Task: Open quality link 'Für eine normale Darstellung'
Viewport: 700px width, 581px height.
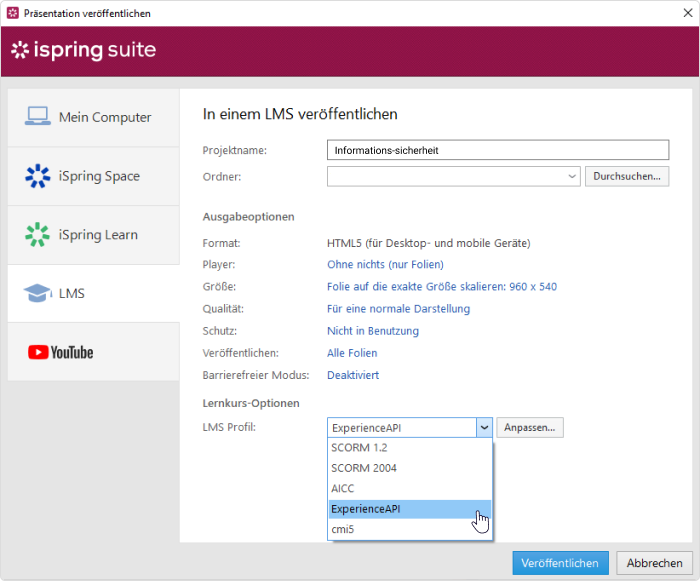Action: click(398, 309)
